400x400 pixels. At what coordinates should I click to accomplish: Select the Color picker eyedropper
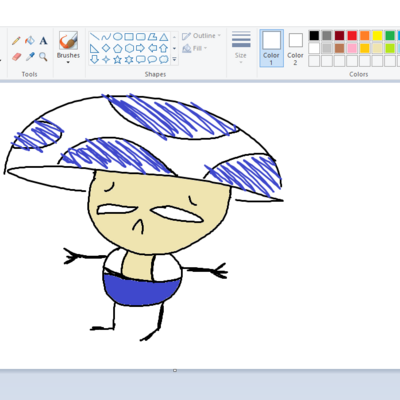tap(30, 57)
